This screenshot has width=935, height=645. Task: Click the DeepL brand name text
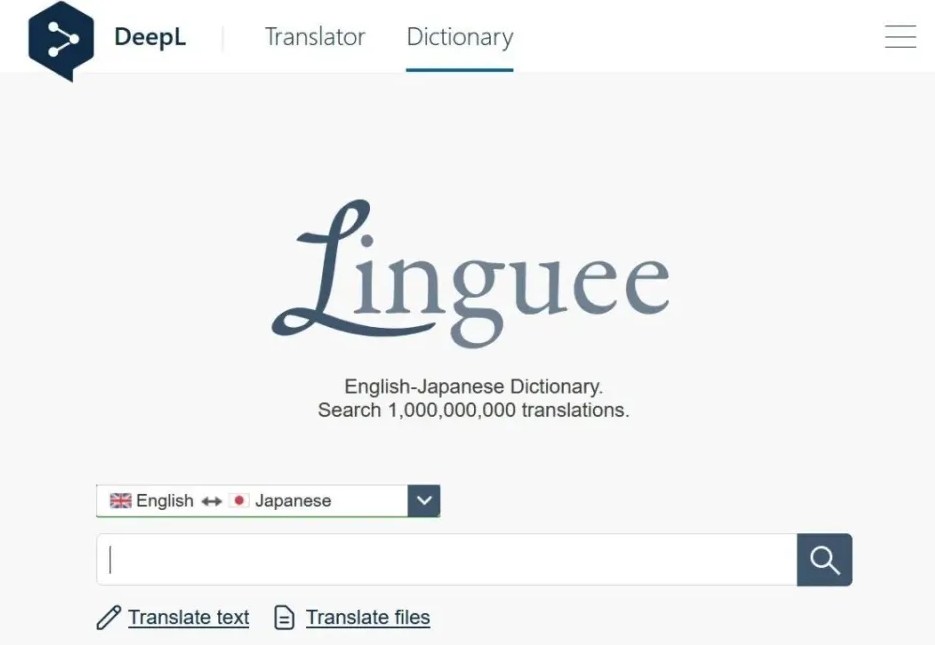pyautogui.click(x=150, y=37)
